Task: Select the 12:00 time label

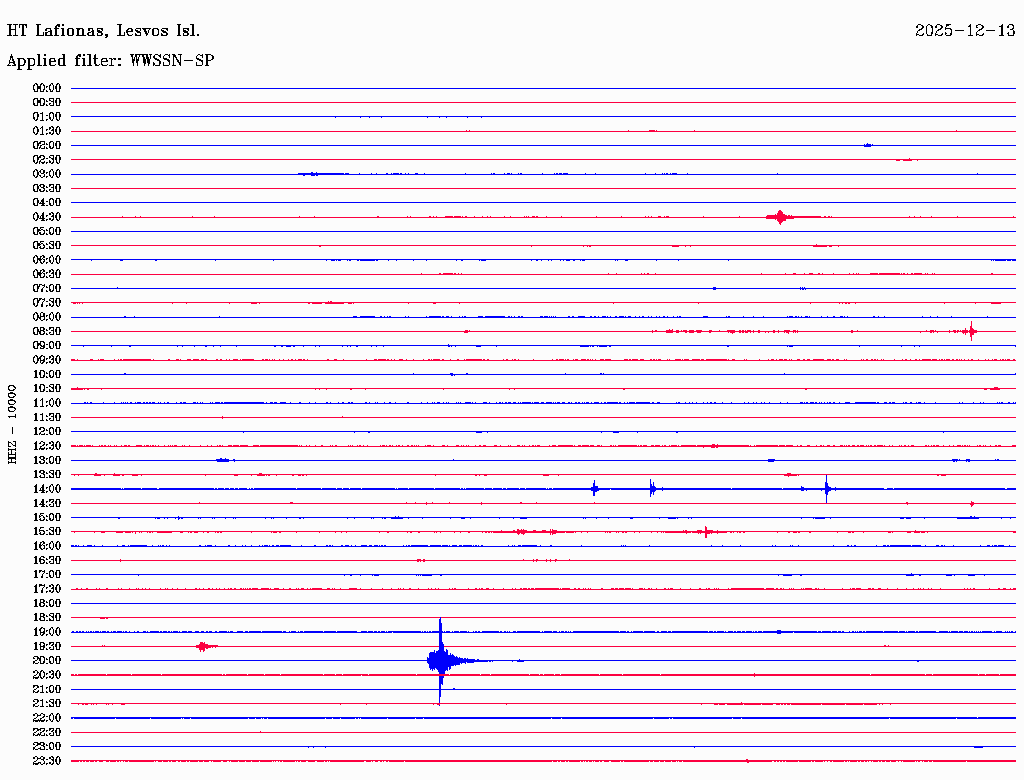Action: click(x=47, y=432)
